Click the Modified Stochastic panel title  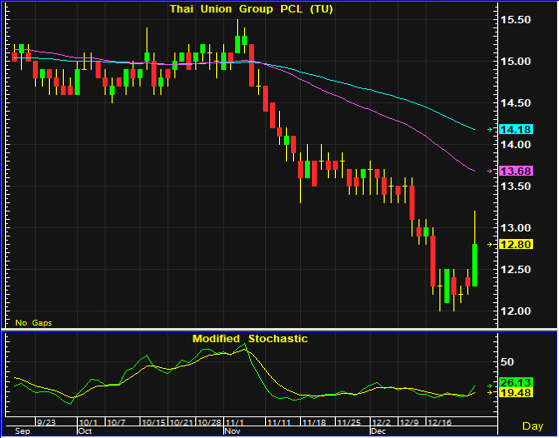pos(250,338)
